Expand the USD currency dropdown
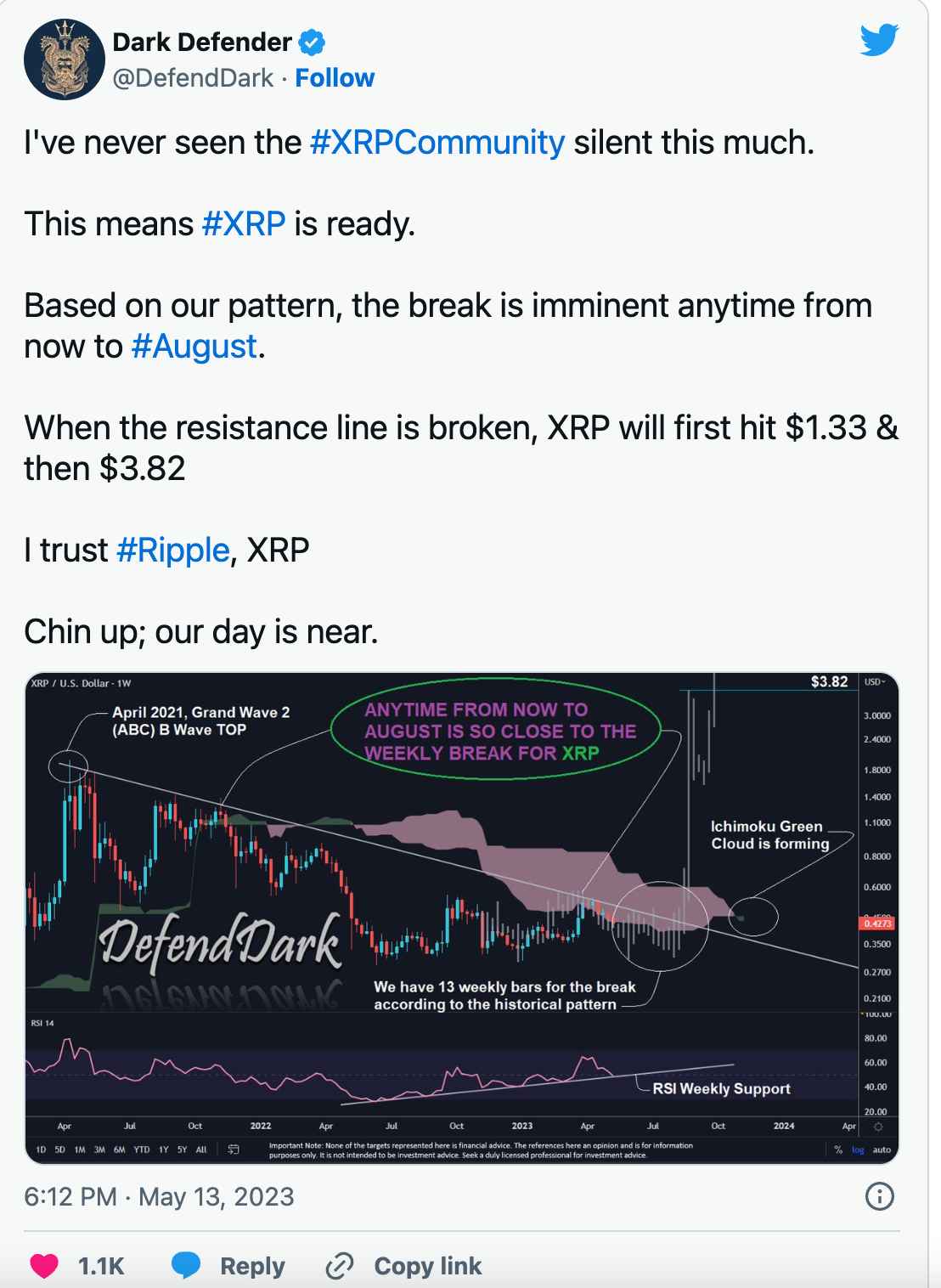Viewport: 941px width, 1288px height. [874, 681]
